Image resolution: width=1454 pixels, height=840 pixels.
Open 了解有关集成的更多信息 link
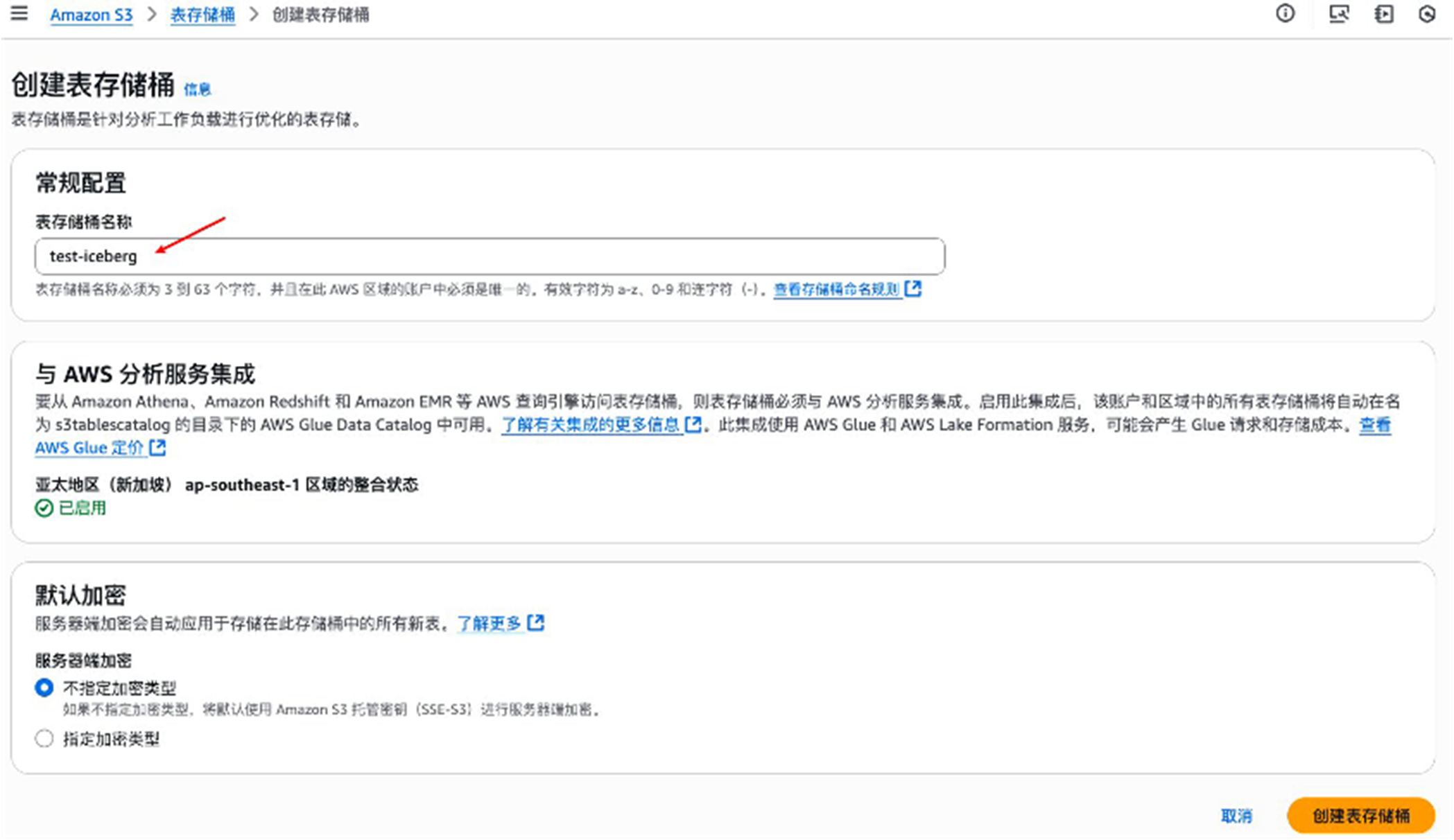[591, 424]
